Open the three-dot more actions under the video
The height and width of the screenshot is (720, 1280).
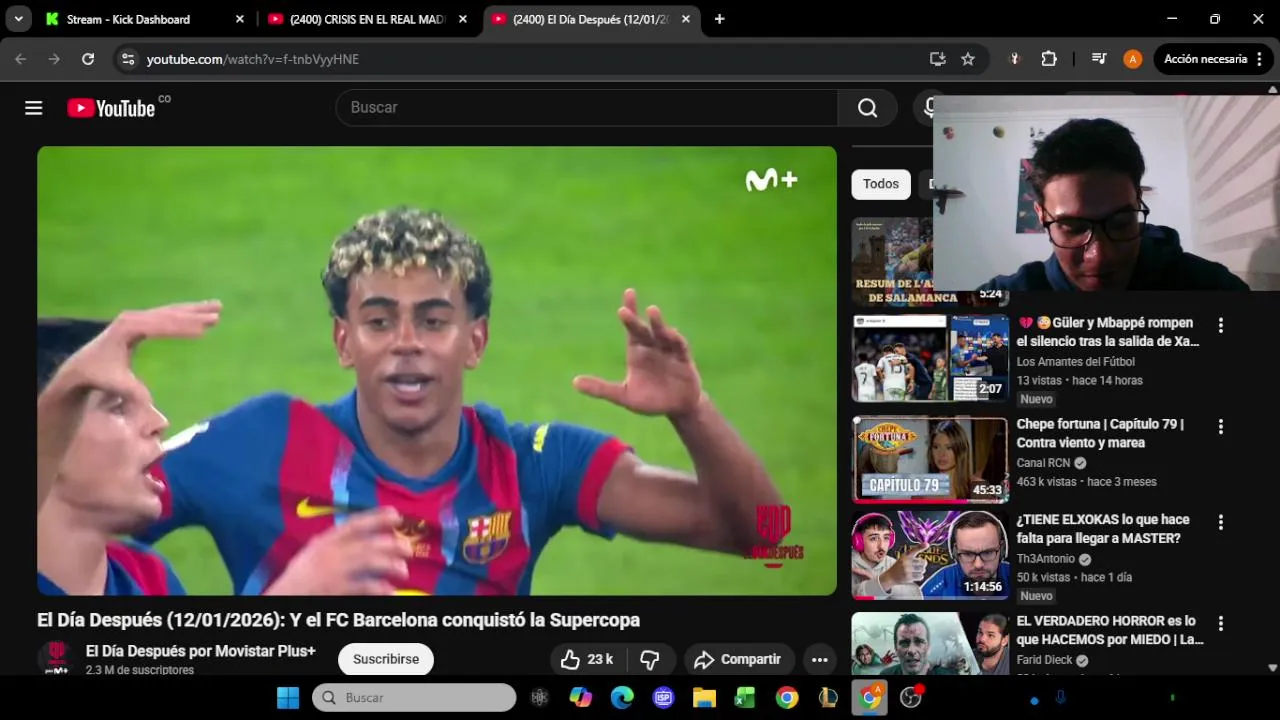(819, 659)
